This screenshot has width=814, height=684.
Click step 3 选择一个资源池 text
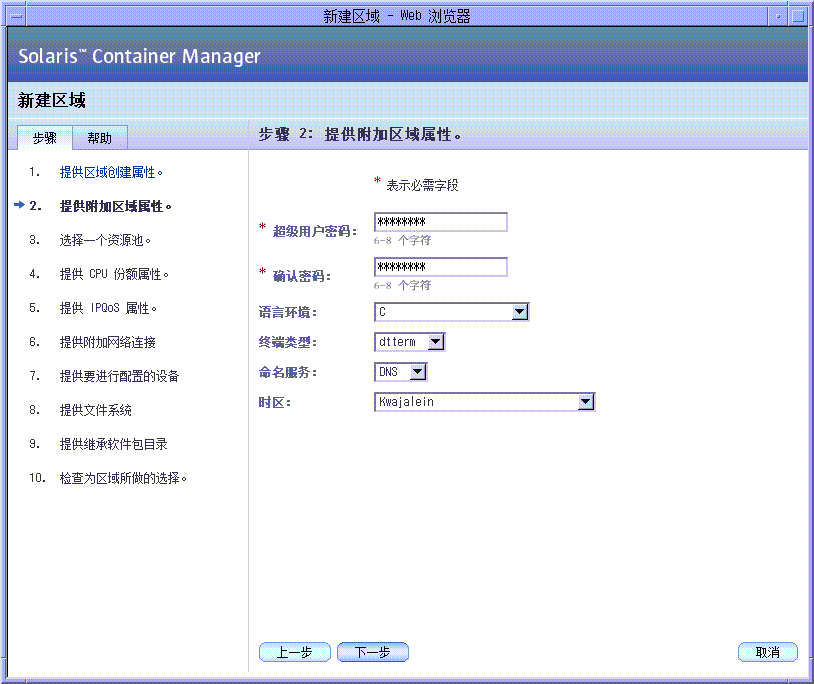(x=105, y=240)
